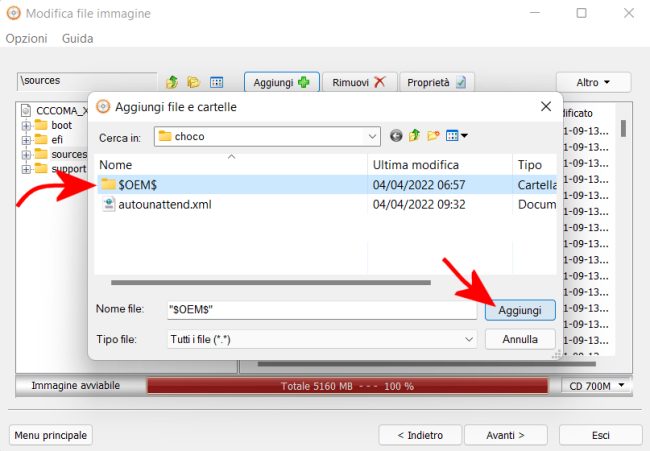Expand the boot folder tree node

coord(26,125)
